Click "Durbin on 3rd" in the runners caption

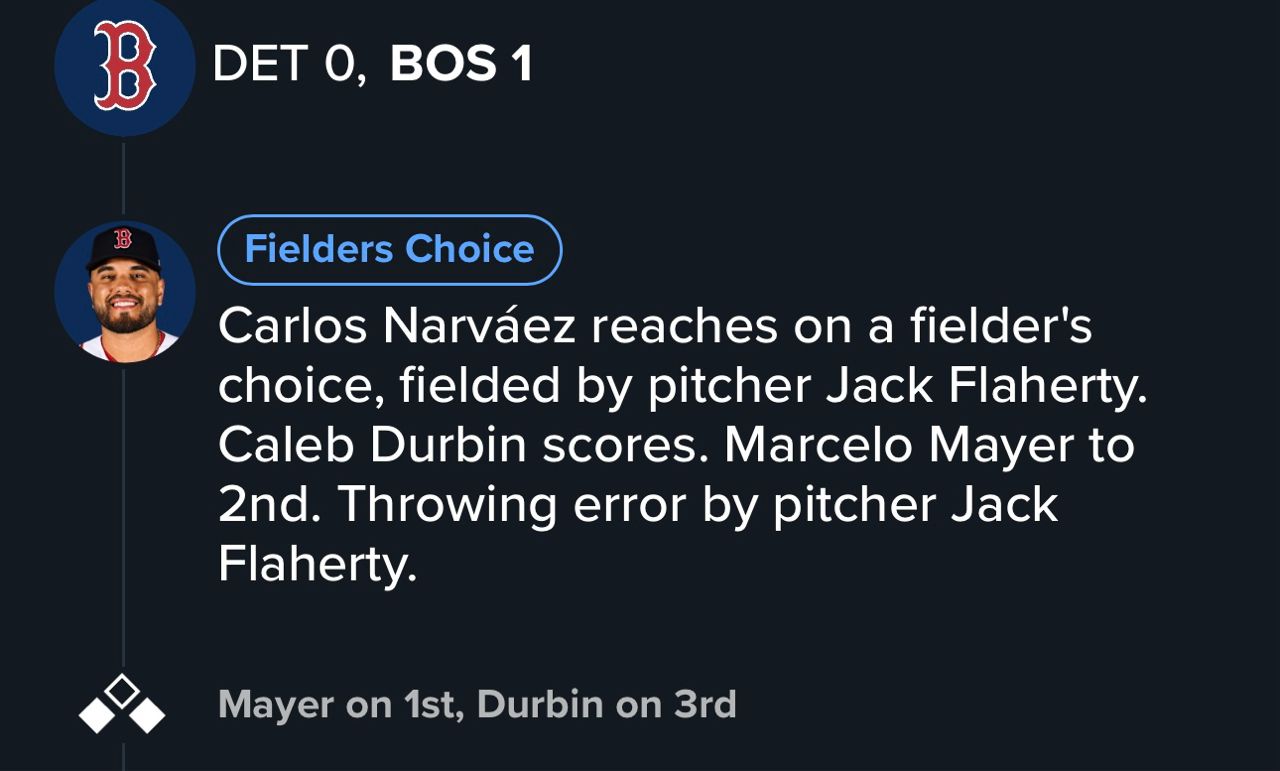(x=607, y=704)
